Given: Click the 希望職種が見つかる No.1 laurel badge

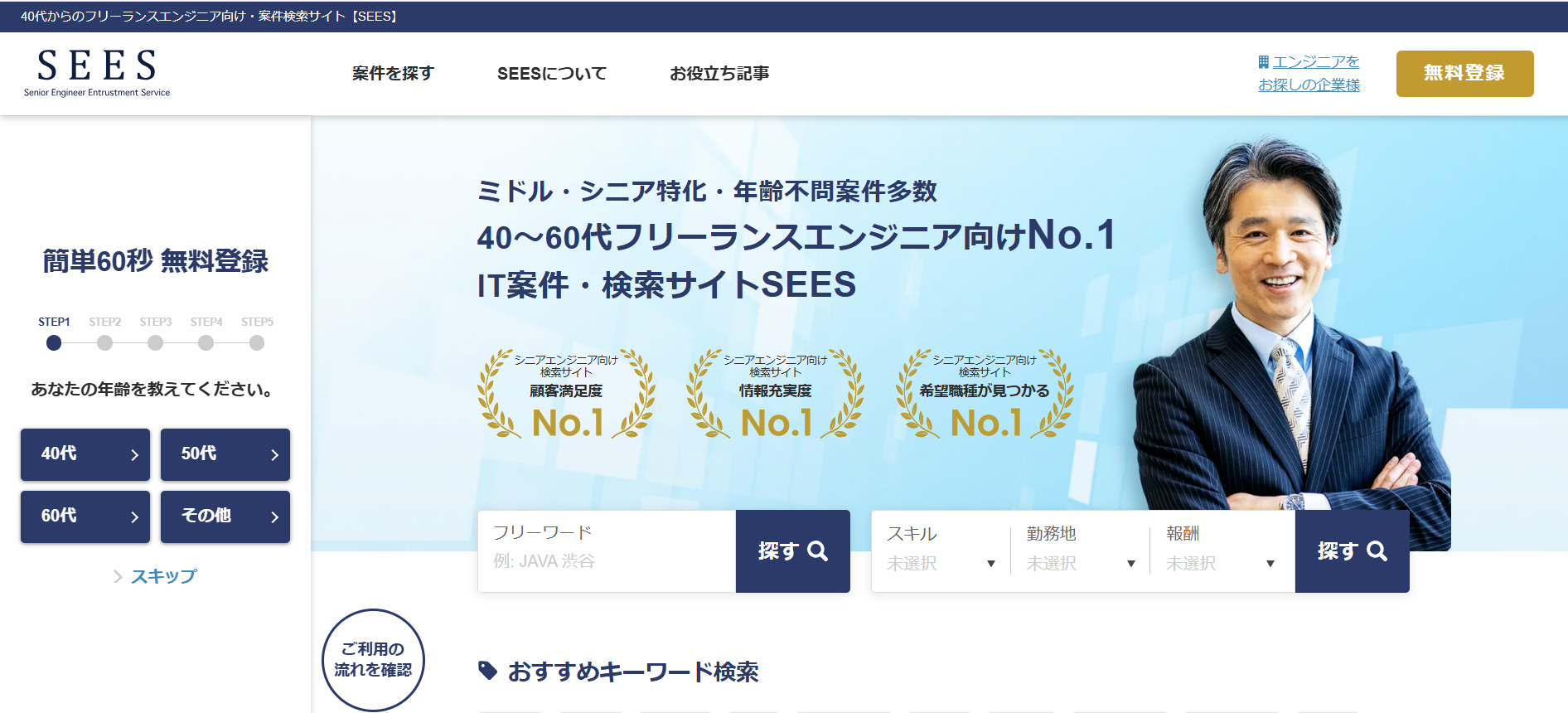Looking at the screenshot, I should point(985,395).
